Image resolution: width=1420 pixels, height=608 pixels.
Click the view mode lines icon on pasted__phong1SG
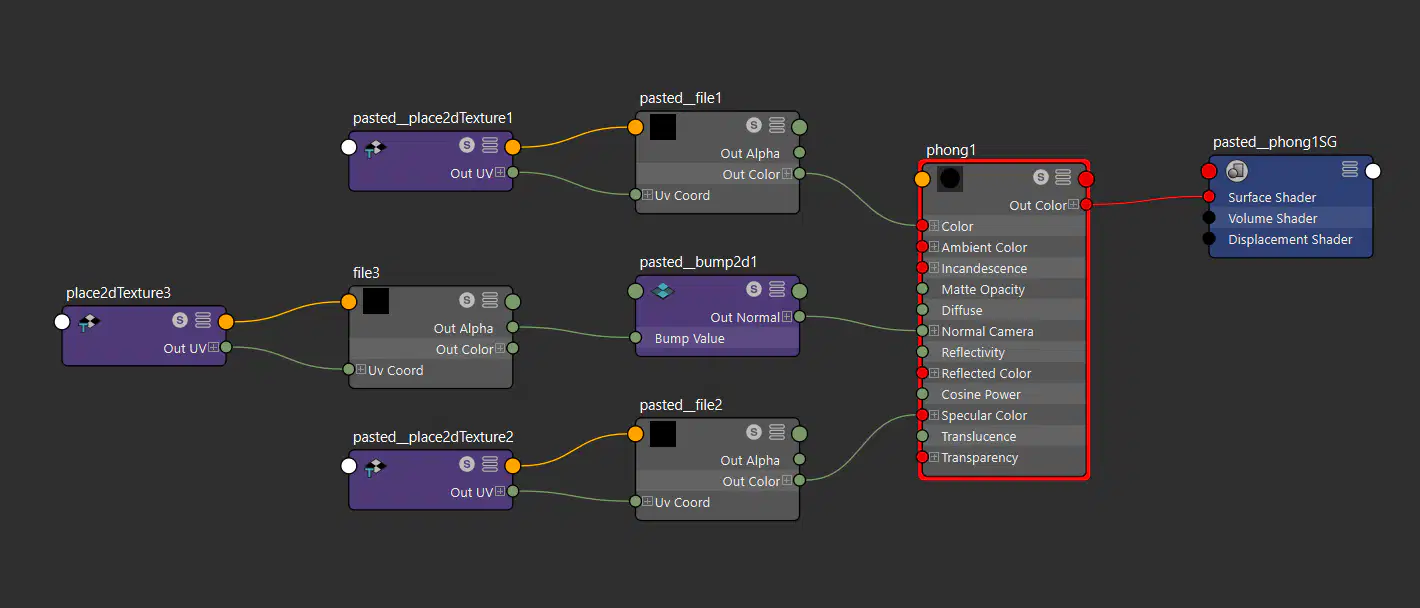(1350, 169)
